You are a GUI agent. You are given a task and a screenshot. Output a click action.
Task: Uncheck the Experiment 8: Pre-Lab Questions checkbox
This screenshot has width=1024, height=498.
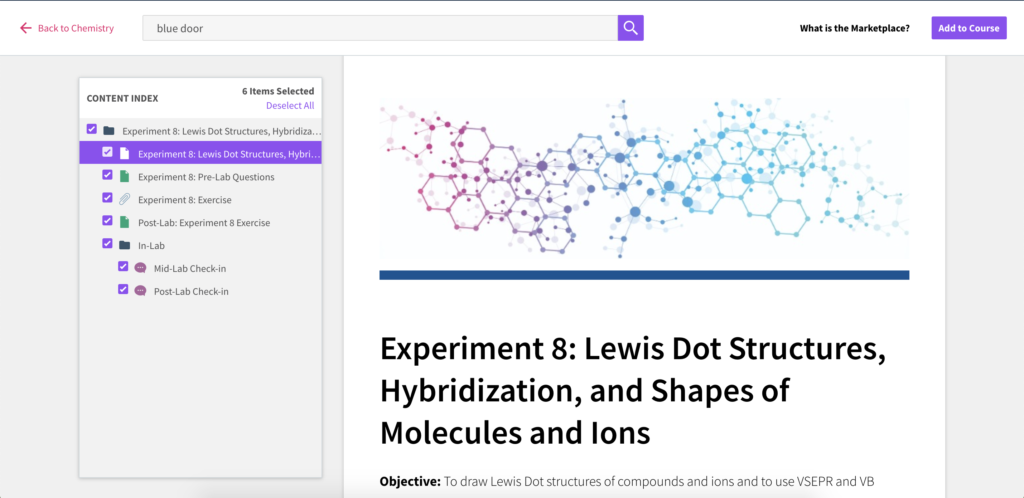click(107, 175)
